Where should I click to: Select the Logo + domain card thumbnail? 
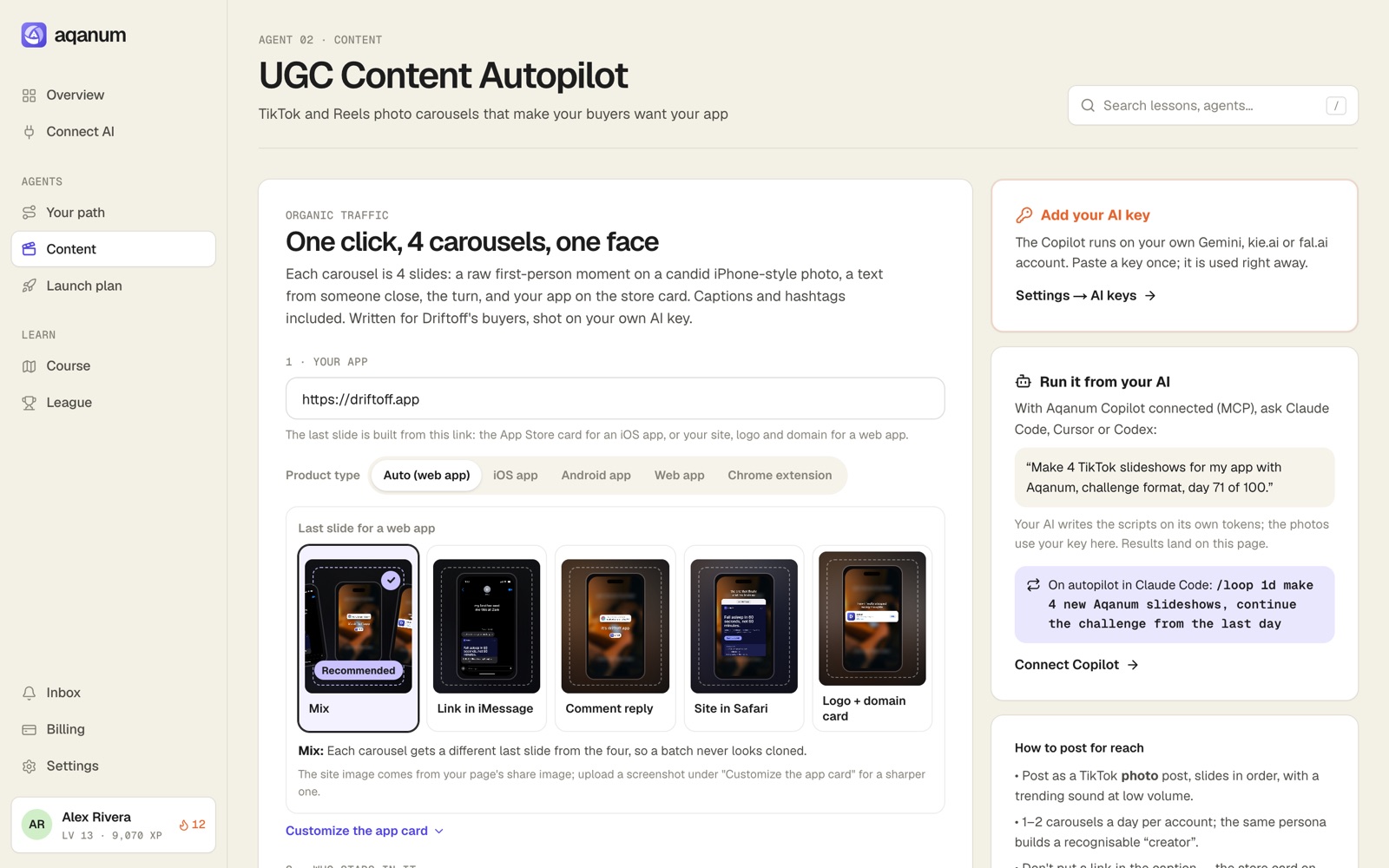tap(872, 618)
